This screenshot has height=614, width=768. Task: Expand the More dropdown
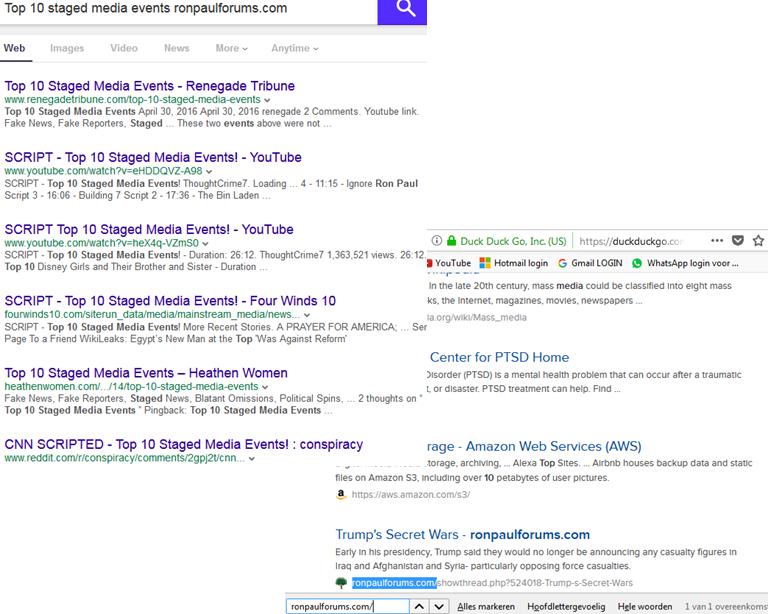click(x=232, y=48)
